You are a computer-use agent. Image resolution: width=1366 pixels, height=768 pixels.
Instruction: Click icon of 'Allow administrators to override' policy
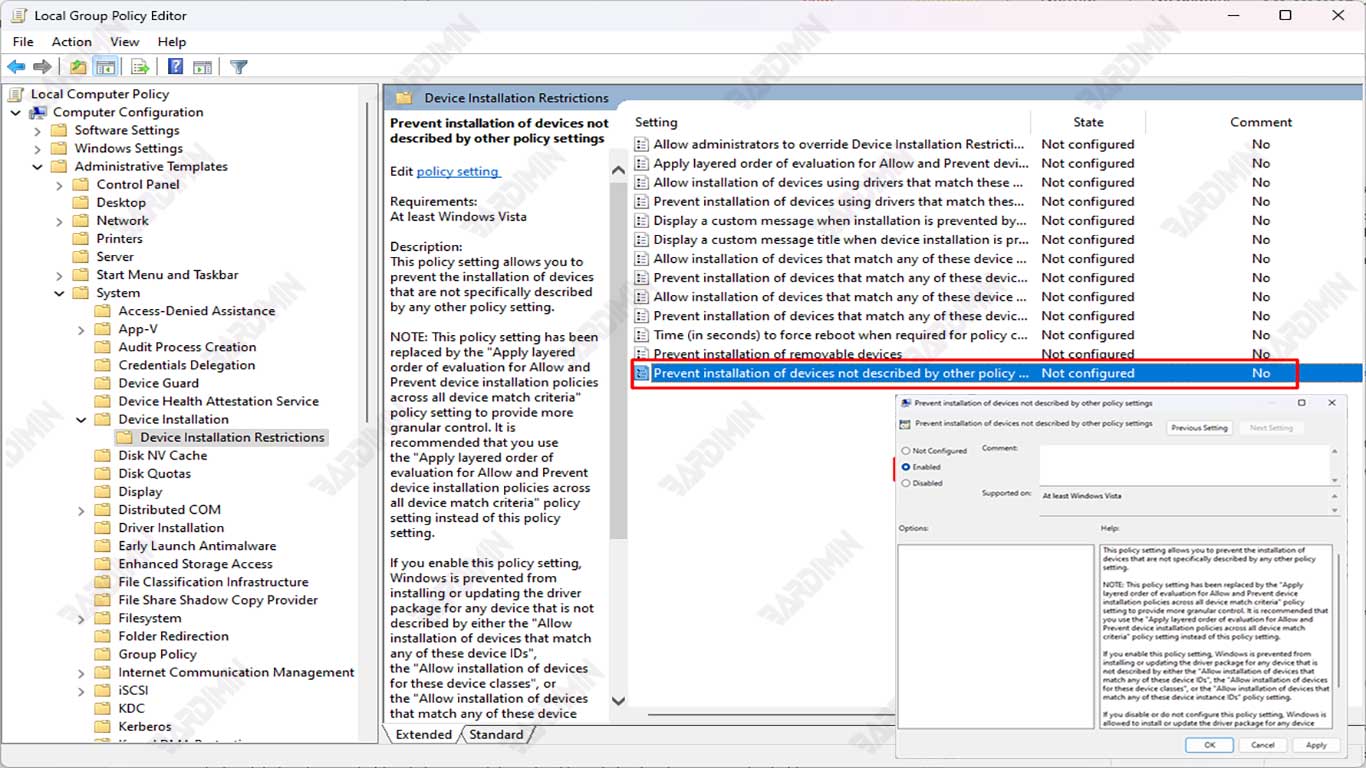pyautogui.click(x=641, y=144)
